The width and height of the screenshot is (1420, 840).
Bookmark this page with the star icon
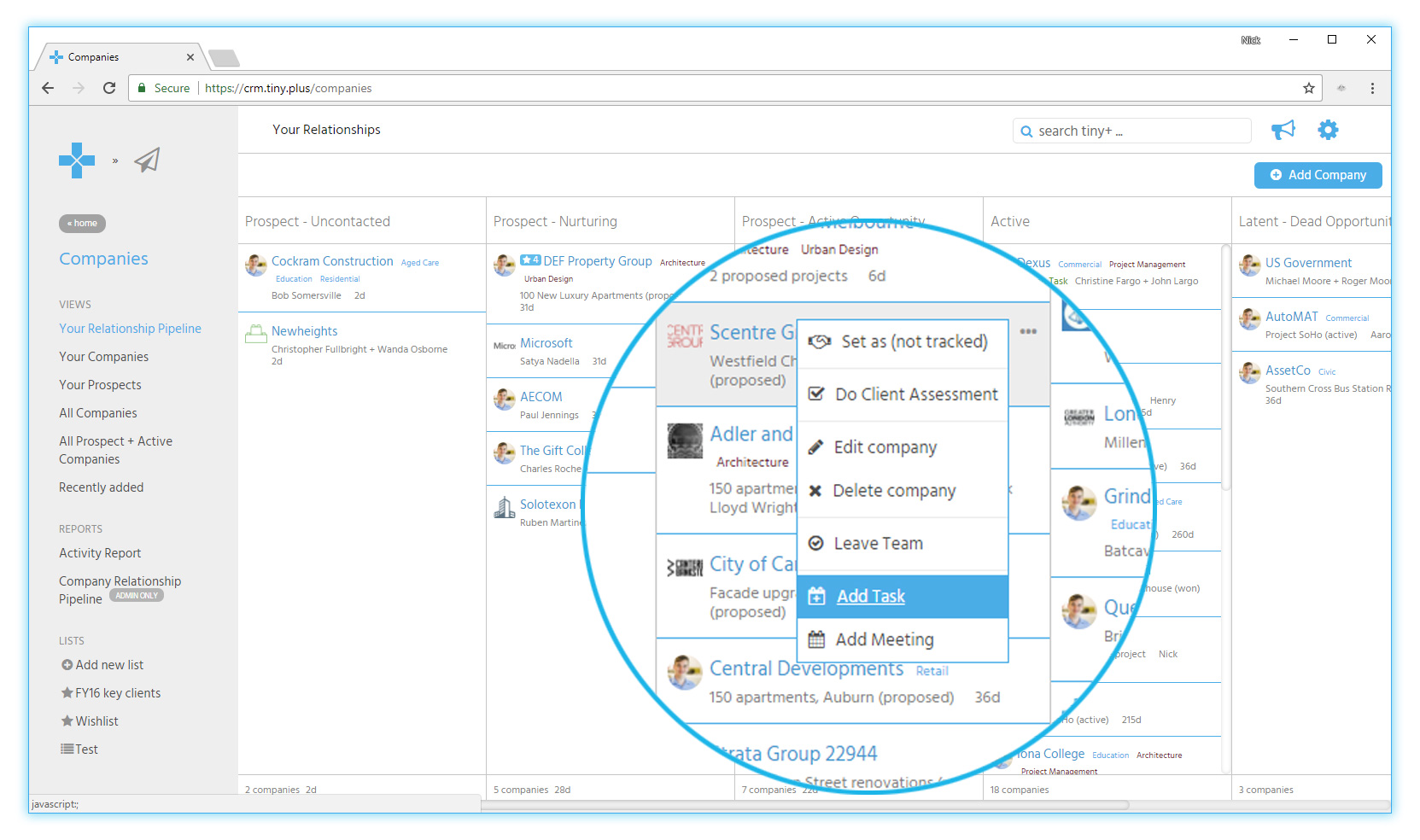tap(1308, 88)
